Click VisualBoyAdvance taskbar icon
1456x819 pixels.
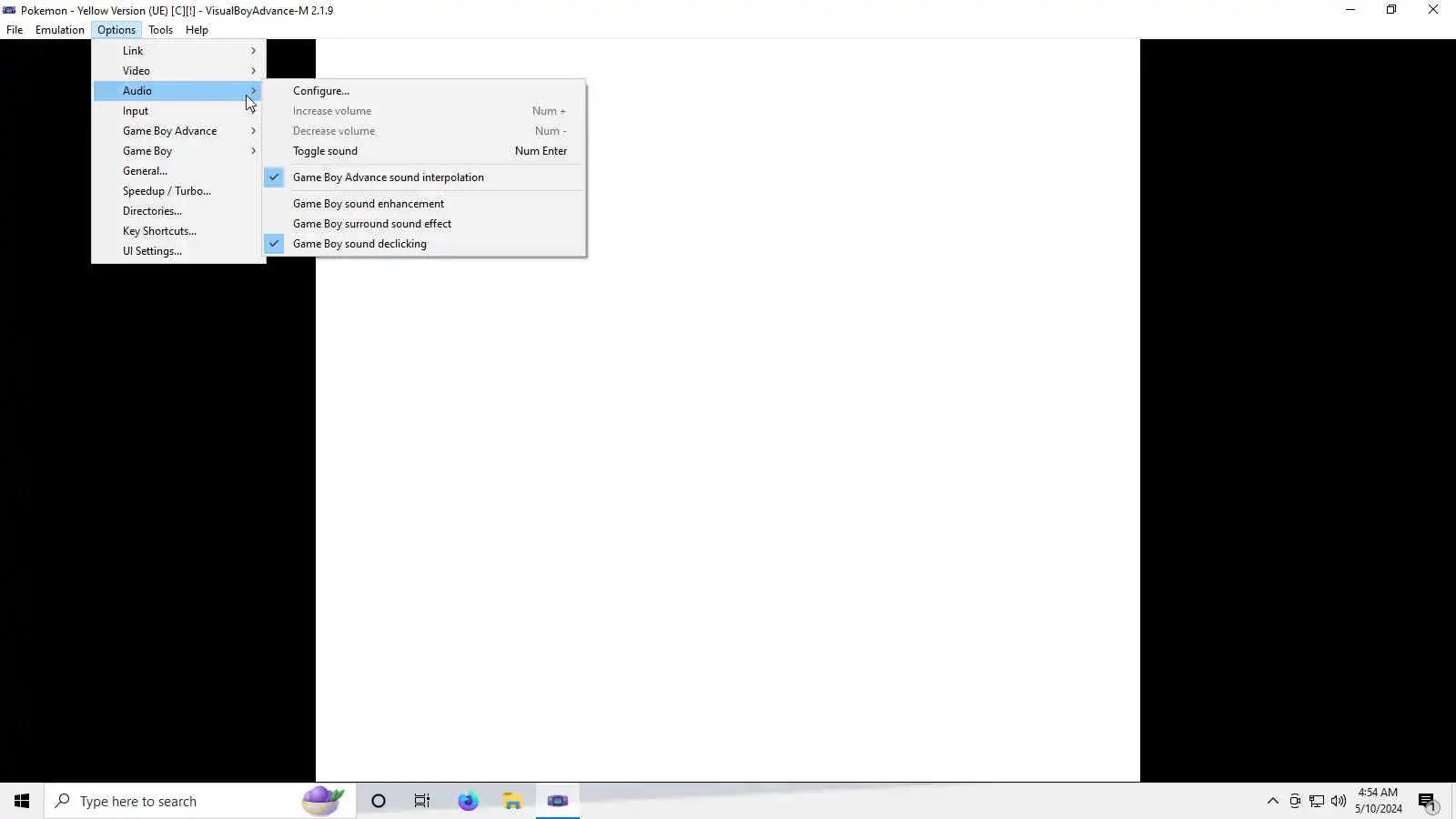coord(558,801)
